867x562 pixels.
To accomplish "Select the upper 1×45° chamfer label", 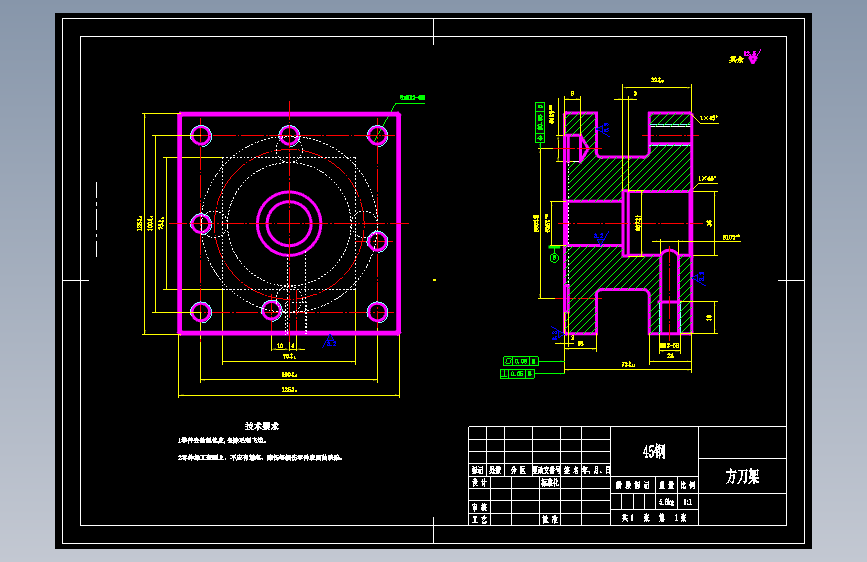I will pos(708,118).
